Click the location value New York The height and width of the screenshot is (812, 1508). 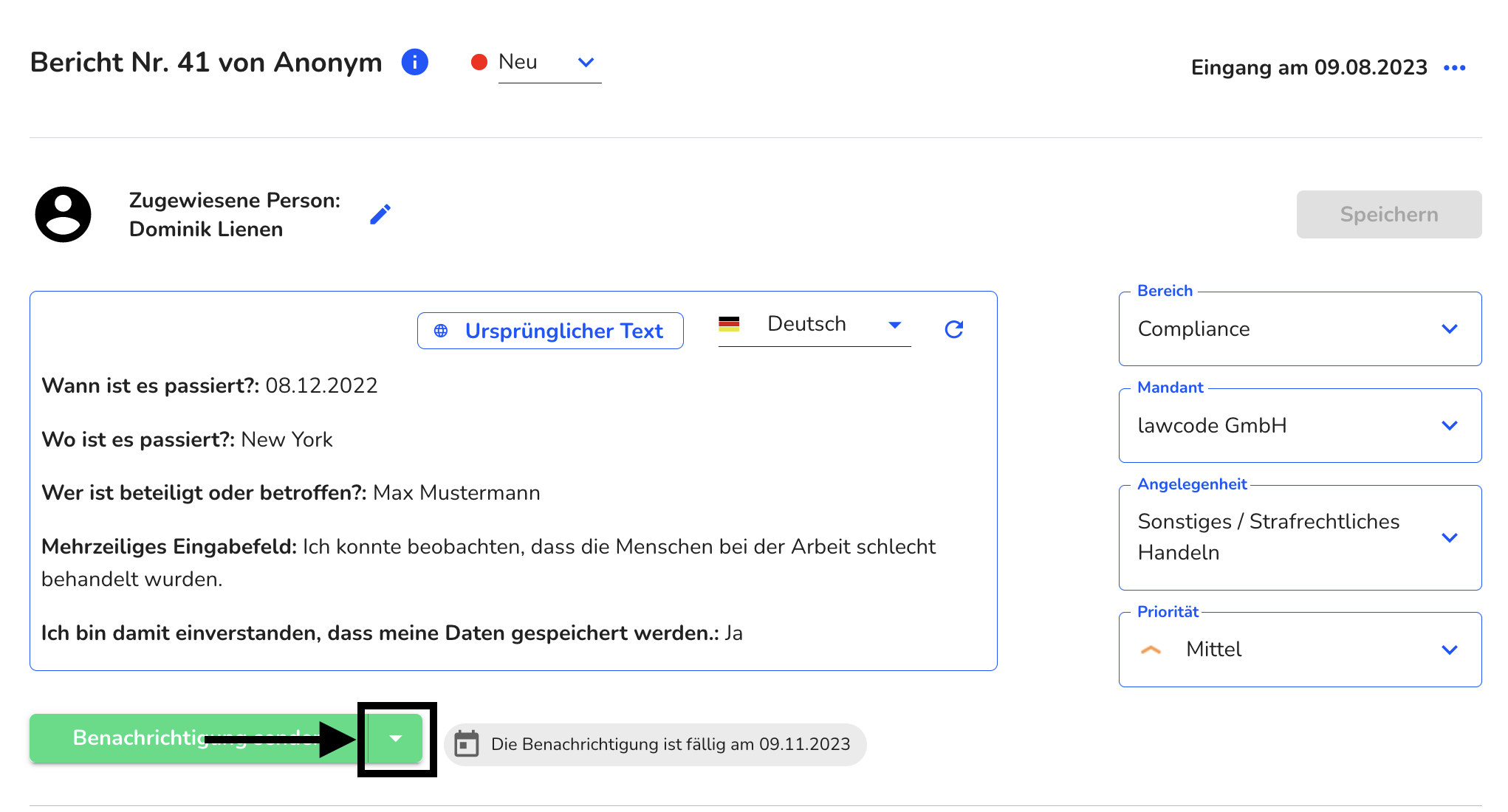[287, 440]
